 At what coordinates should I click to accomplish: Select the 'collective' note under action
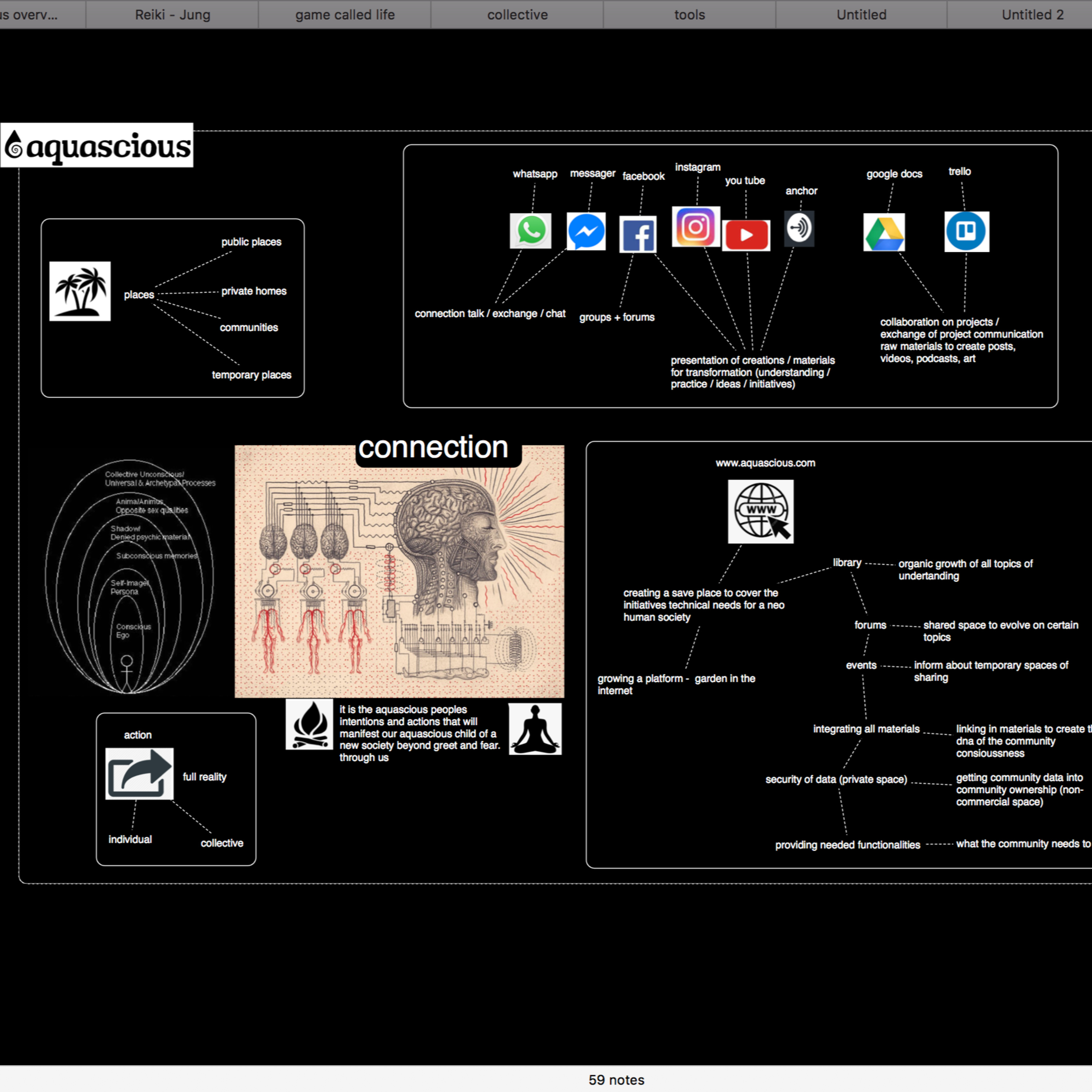click(x=222, y=843)
